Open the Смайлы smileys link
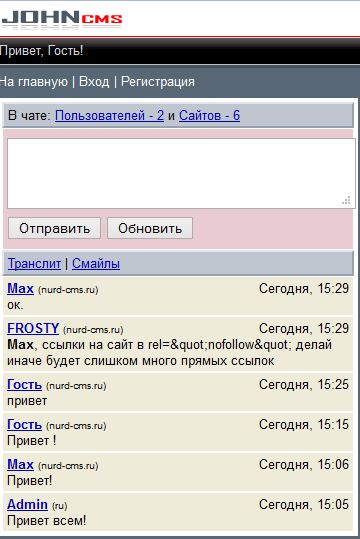This screenshot has width=360, height=539. 96,264
